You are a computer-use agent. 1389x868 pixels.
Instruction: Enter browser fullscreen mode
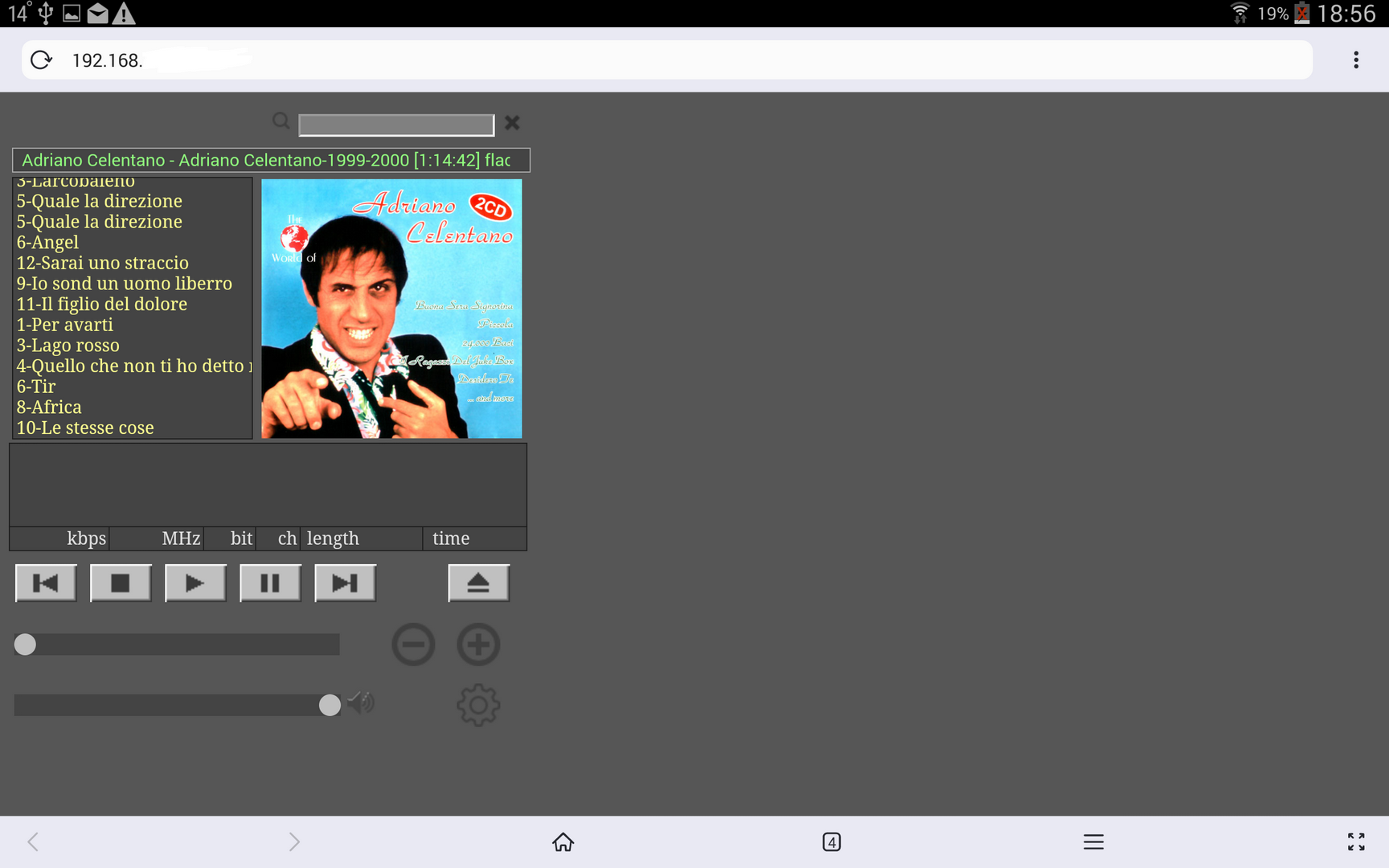(x=1356, y=841)
